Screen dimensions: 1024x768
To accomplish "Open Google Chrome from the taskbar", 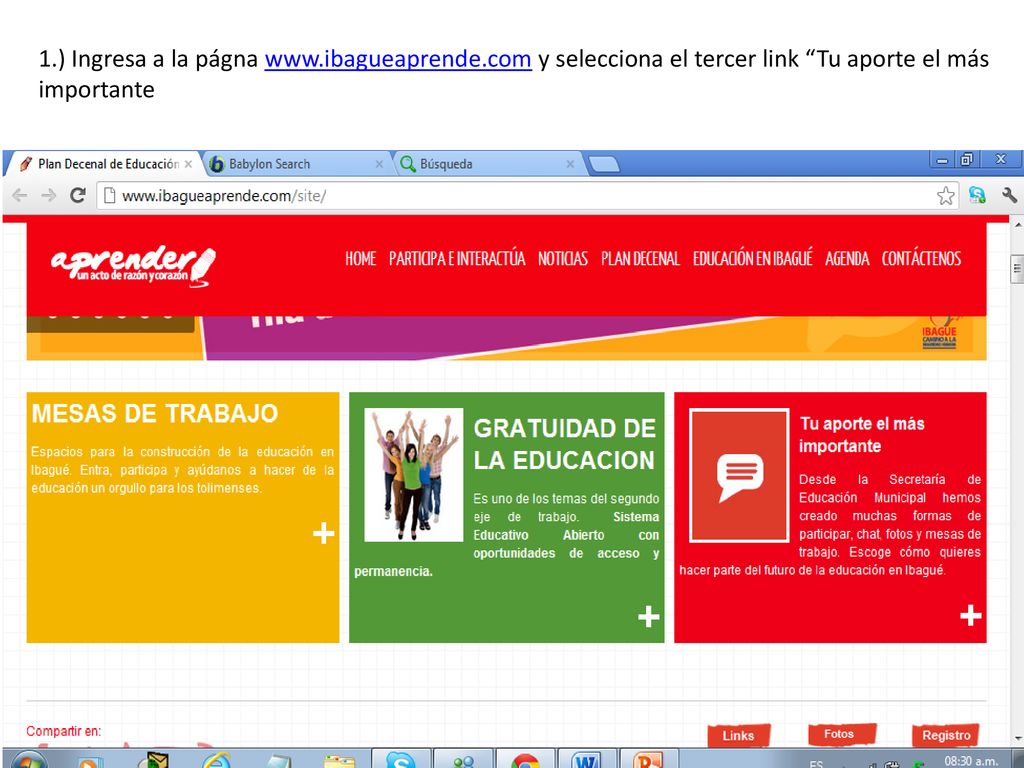I will (x=526, y=760).
